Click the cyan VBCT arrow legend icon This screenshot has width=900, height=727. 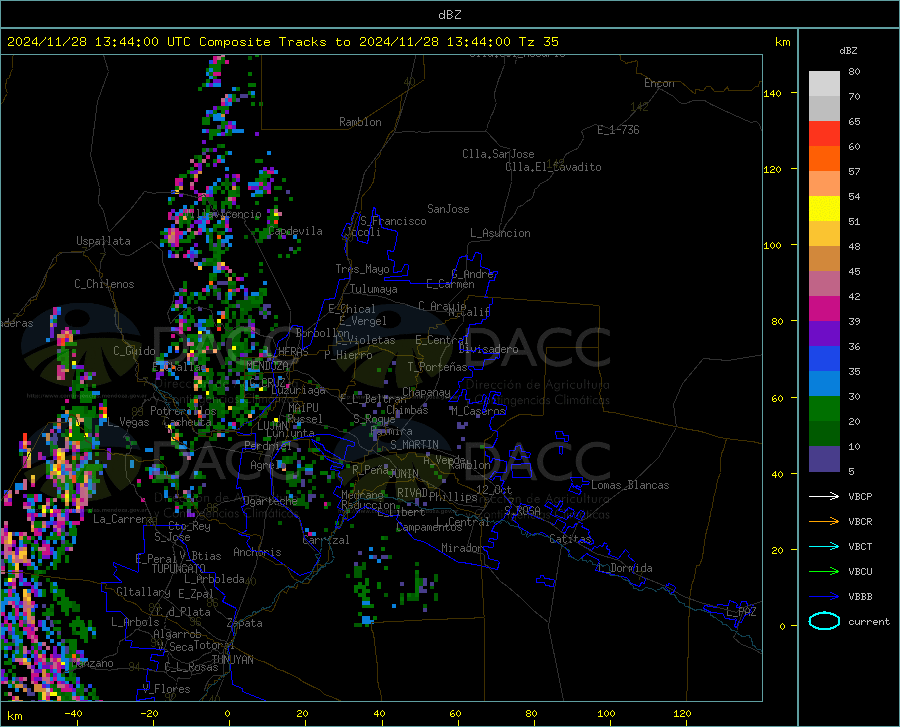click(824, 546)
